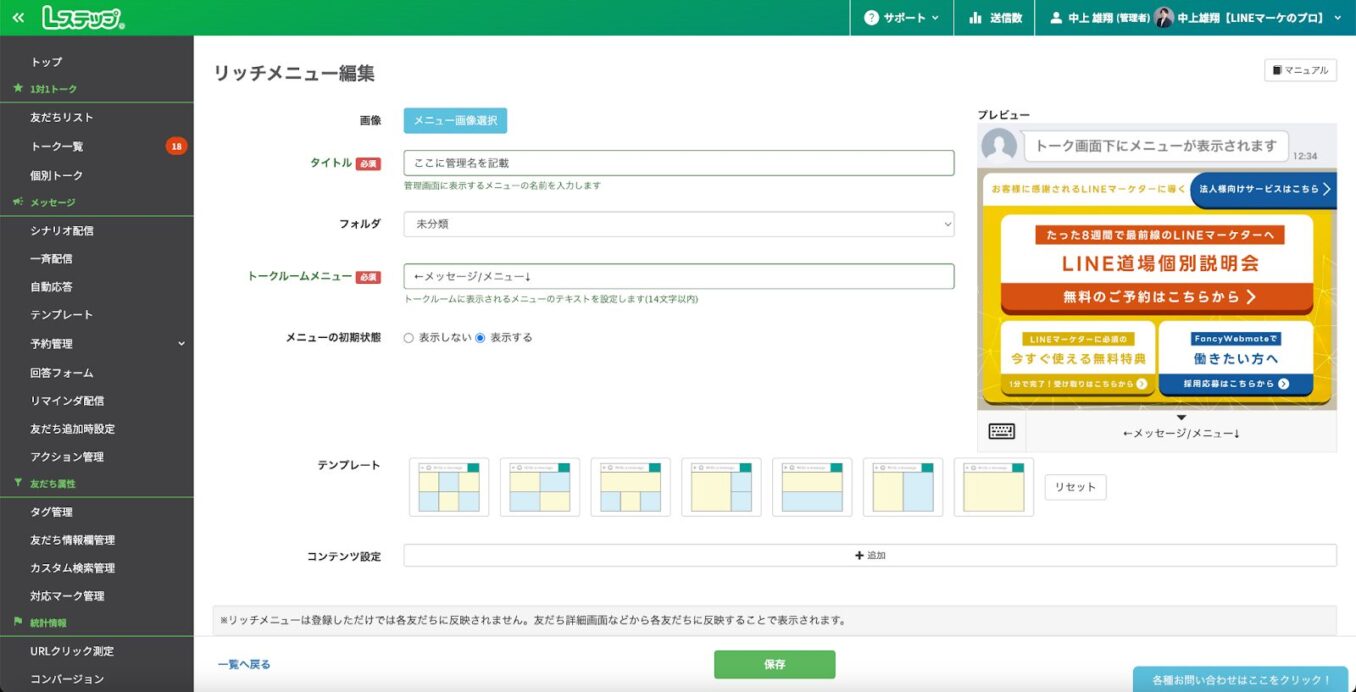Collapse the sidebar using the double-chevron icon
This screenshot has width=1356, height=692.
16,16
